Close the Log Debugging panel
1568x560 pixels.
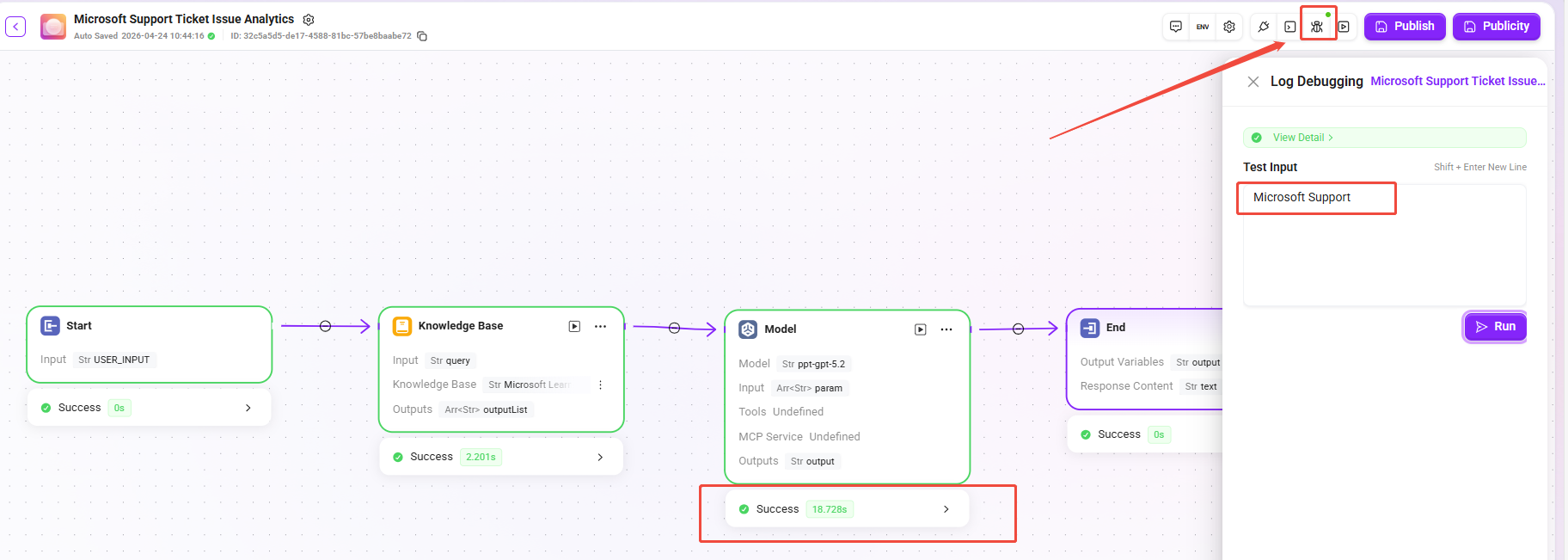pyautogui.click(x=1253, y=82)
